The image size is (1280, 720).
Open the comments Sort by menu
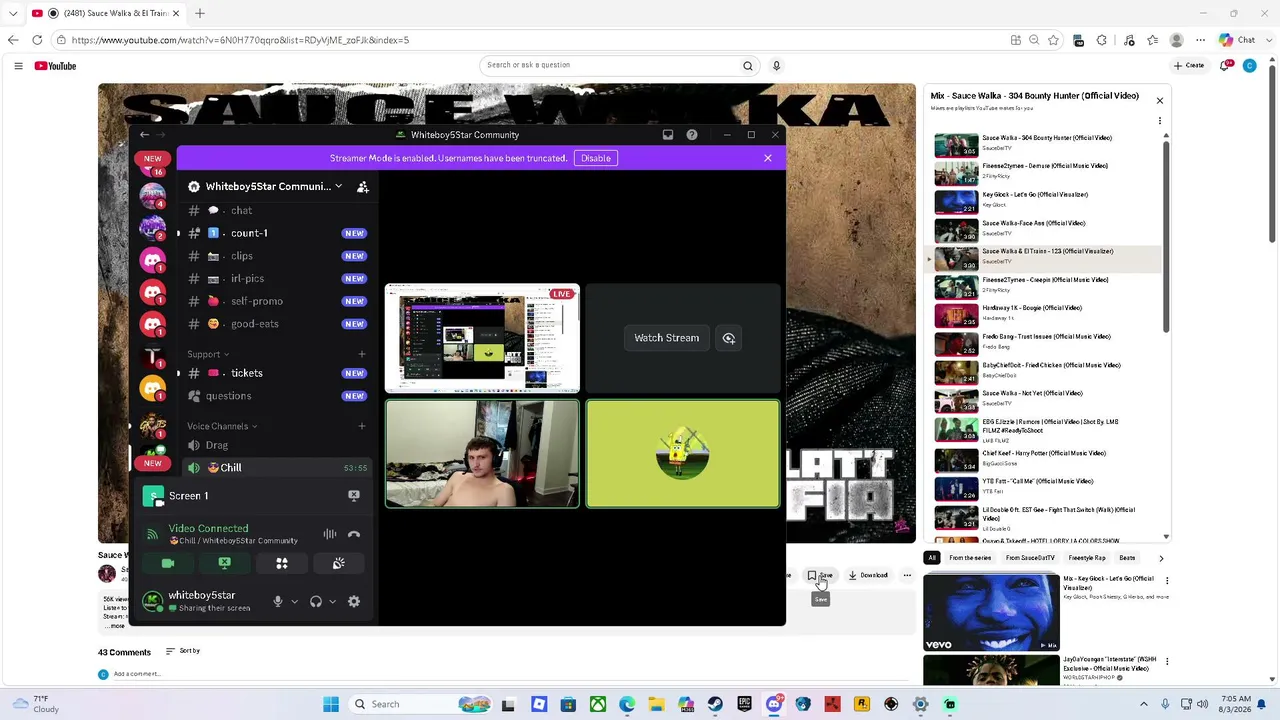coord(183,651)
